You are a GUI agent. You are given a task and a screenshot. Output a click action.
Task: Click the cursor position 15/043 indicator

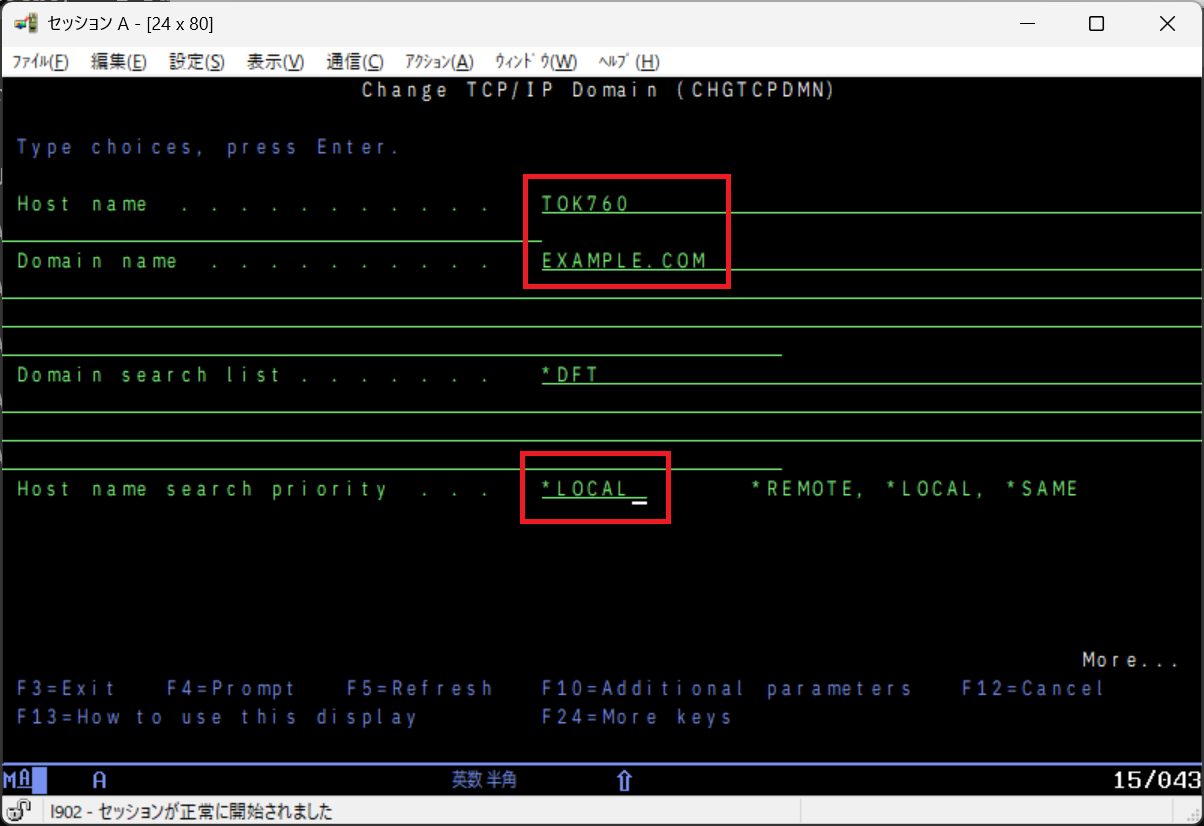[x=1156, y=780]
